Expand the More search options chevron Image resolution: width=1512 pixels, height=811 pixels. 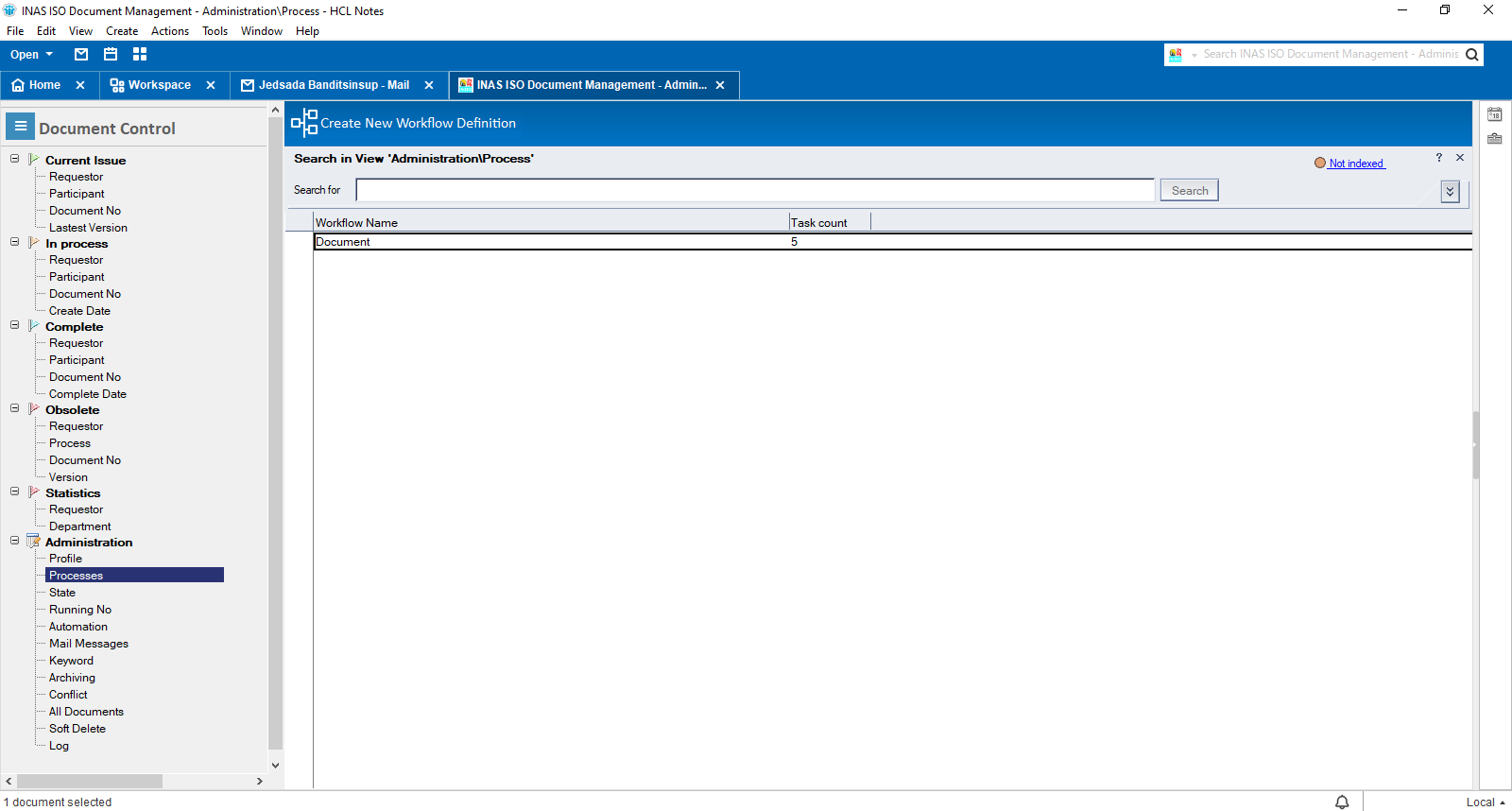click(1451, 192)
